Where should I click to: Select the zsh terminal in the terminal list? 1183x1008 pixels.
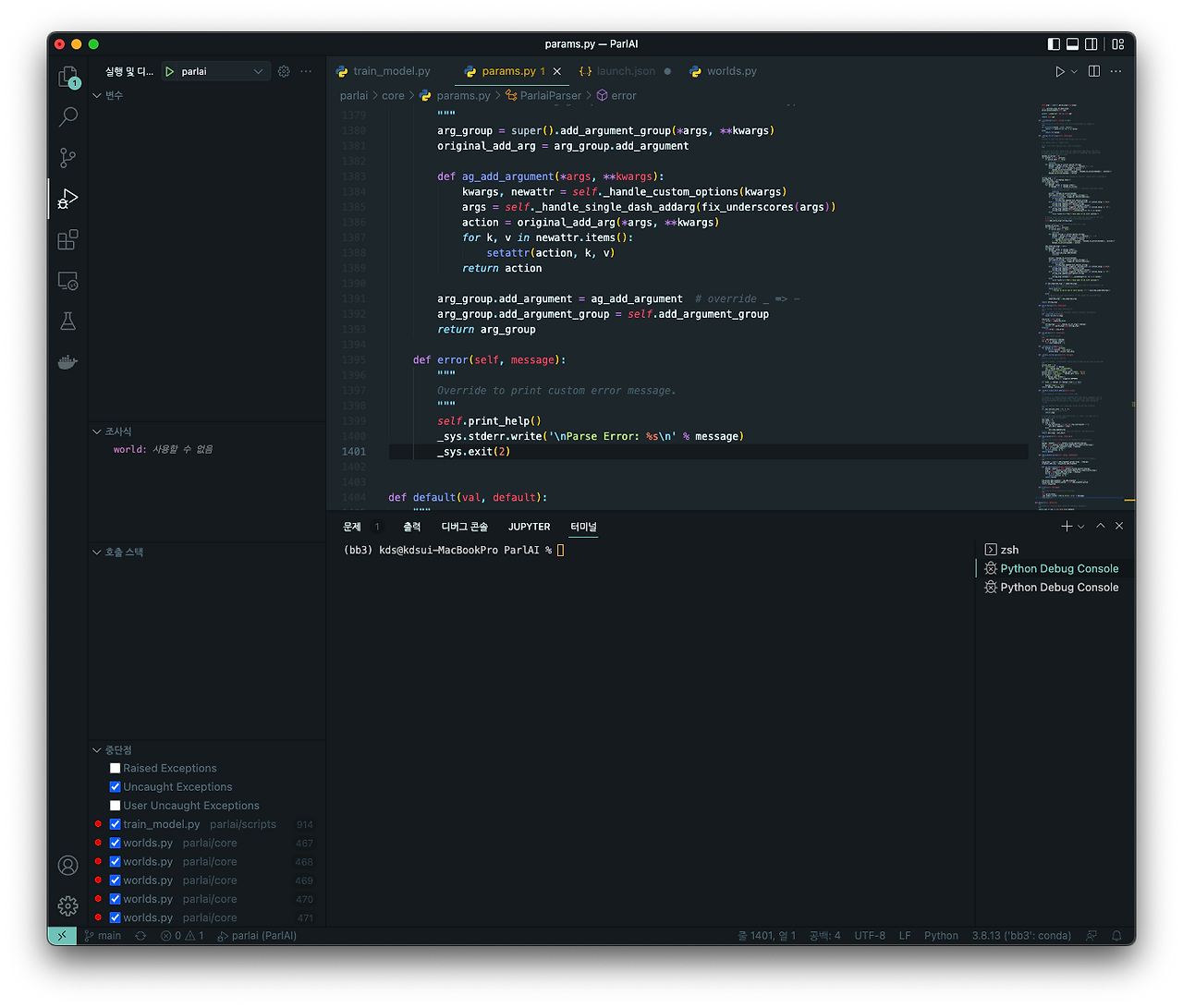(x=1008, y=549)
